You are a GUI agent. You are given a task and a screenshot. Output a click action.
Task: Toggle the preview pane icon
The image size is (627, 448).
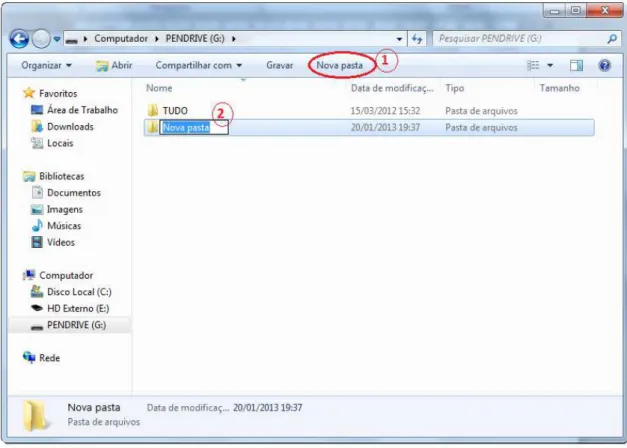(x=576, y=65)
